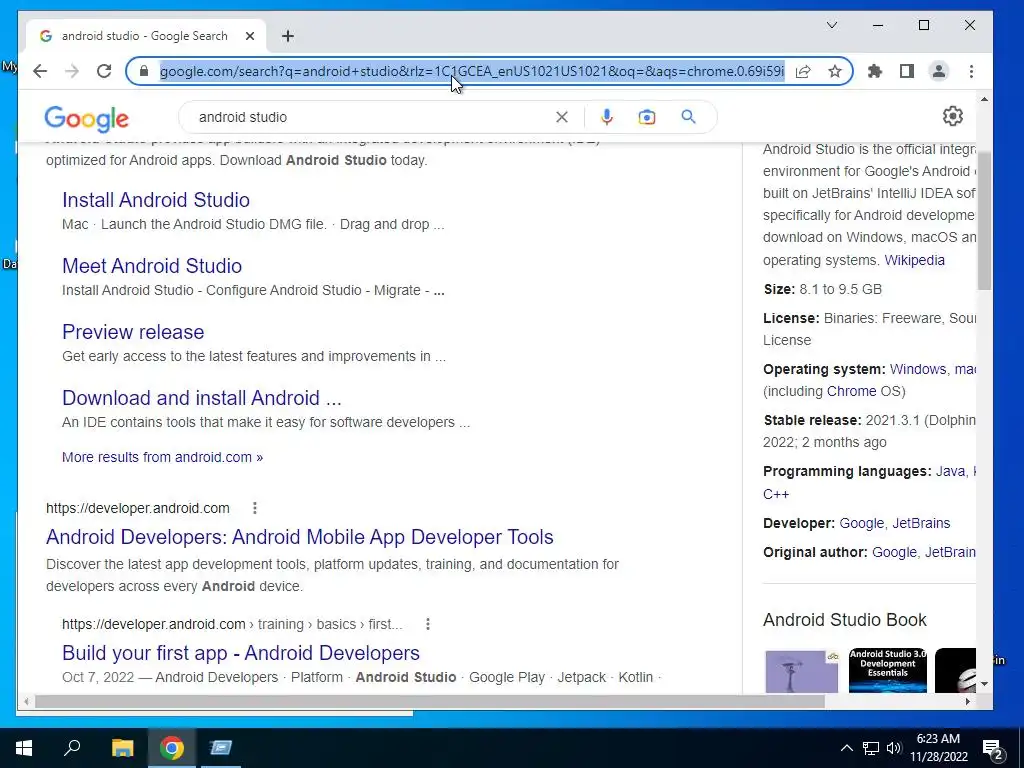Screen dimensions: 1024x768
Task: Open Download and install Android link
Action: click(x=202, y=398)
